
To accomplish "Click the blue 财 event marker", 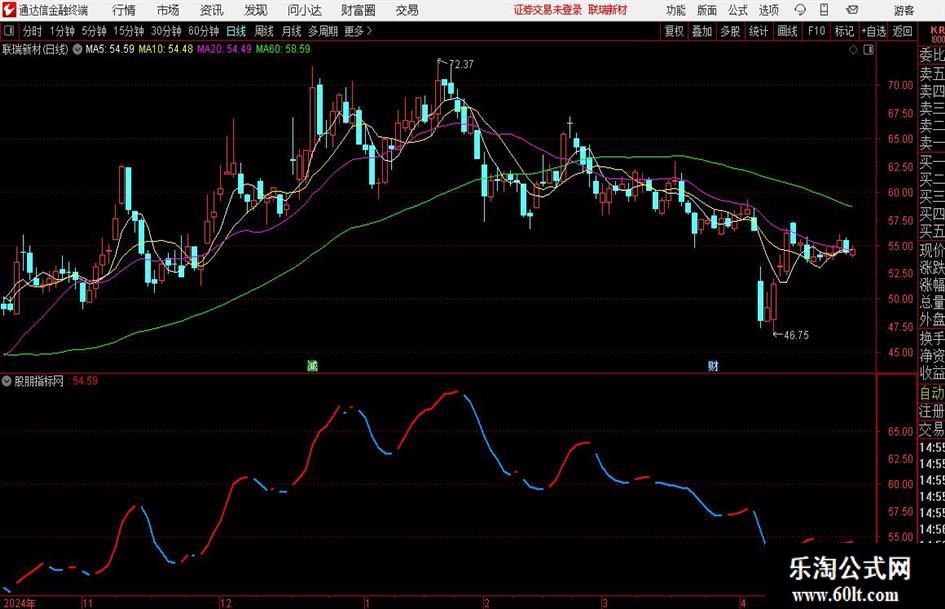I will pos(713,365).
